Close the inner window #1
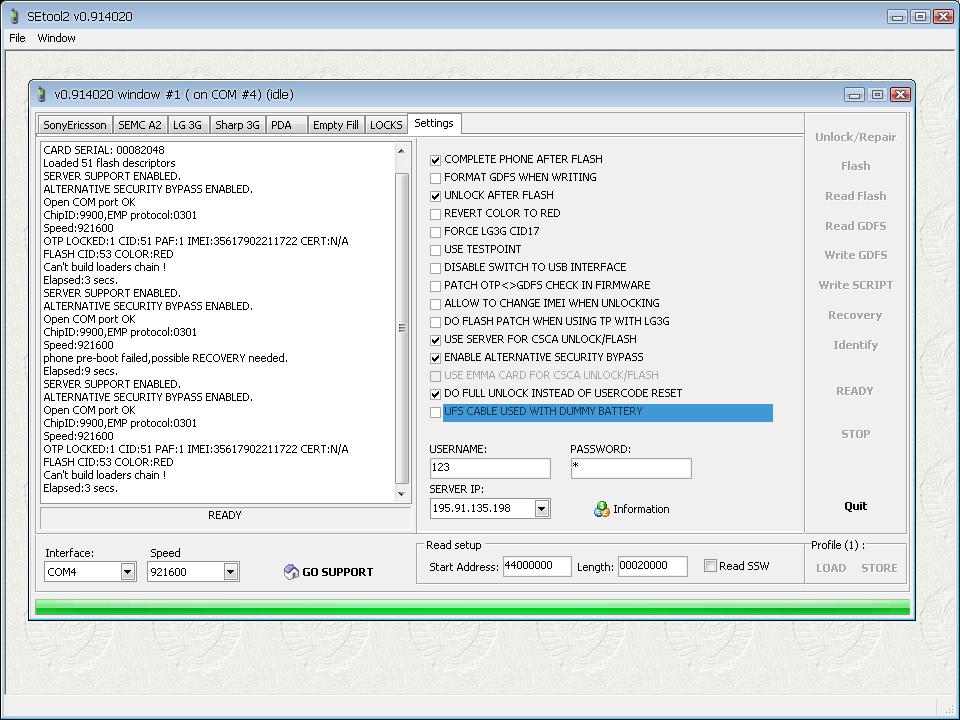 tap(900, 94)
